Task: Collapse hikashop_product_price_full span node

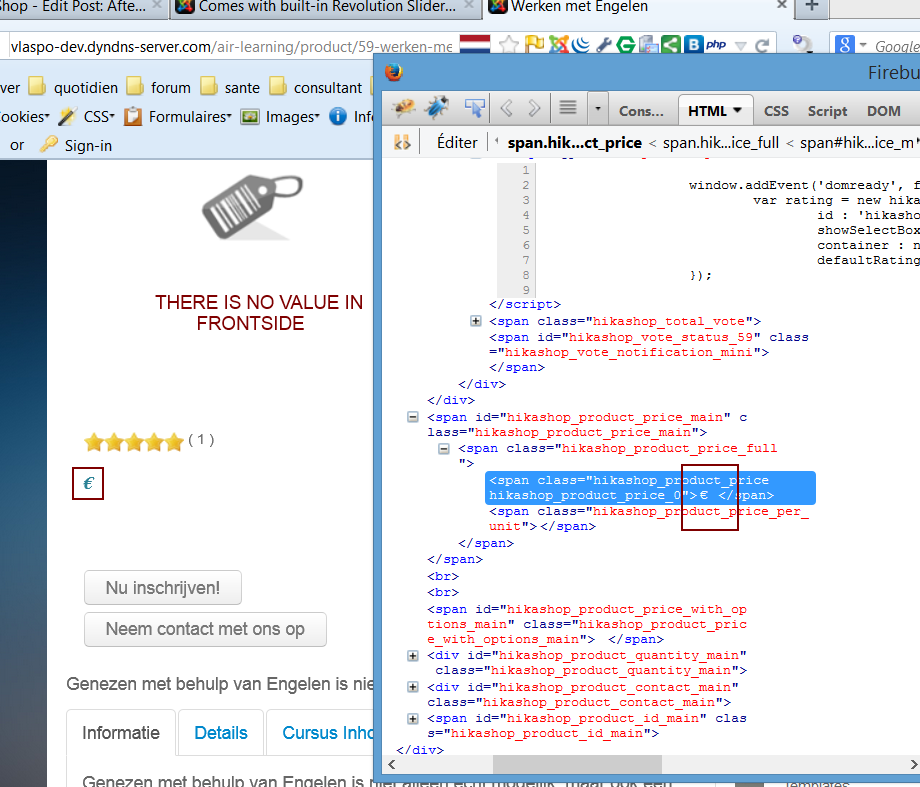Action: (444, 448)
